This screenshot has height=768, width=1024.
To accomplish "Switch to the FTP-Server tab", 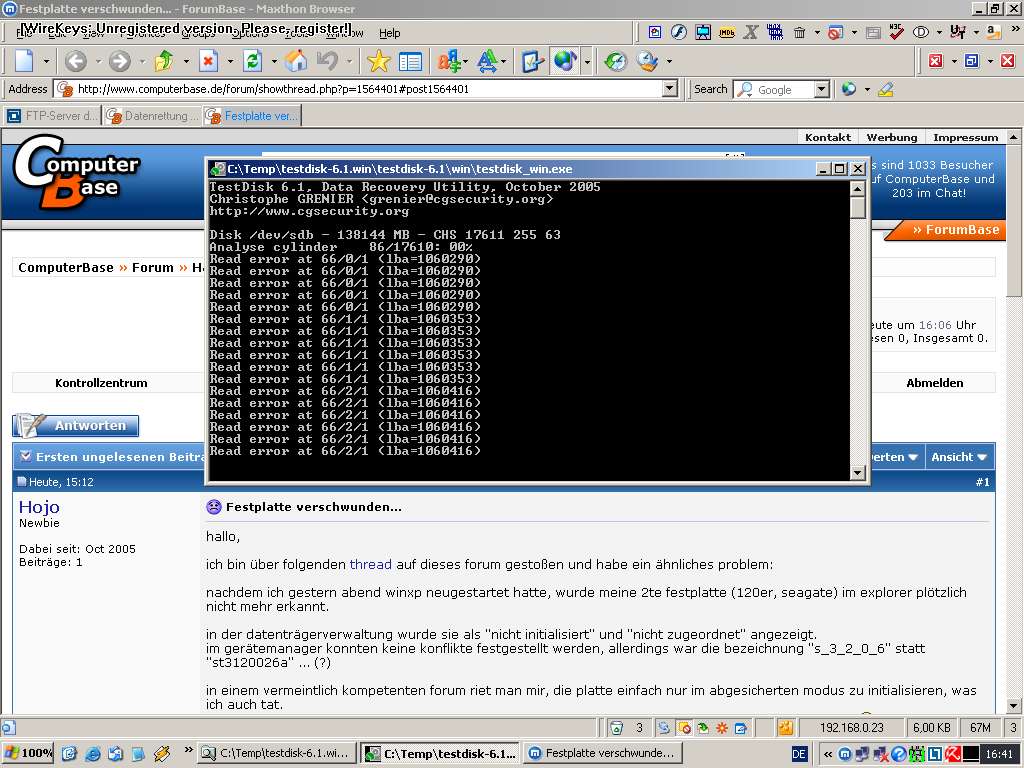I will tap(52, 116).
